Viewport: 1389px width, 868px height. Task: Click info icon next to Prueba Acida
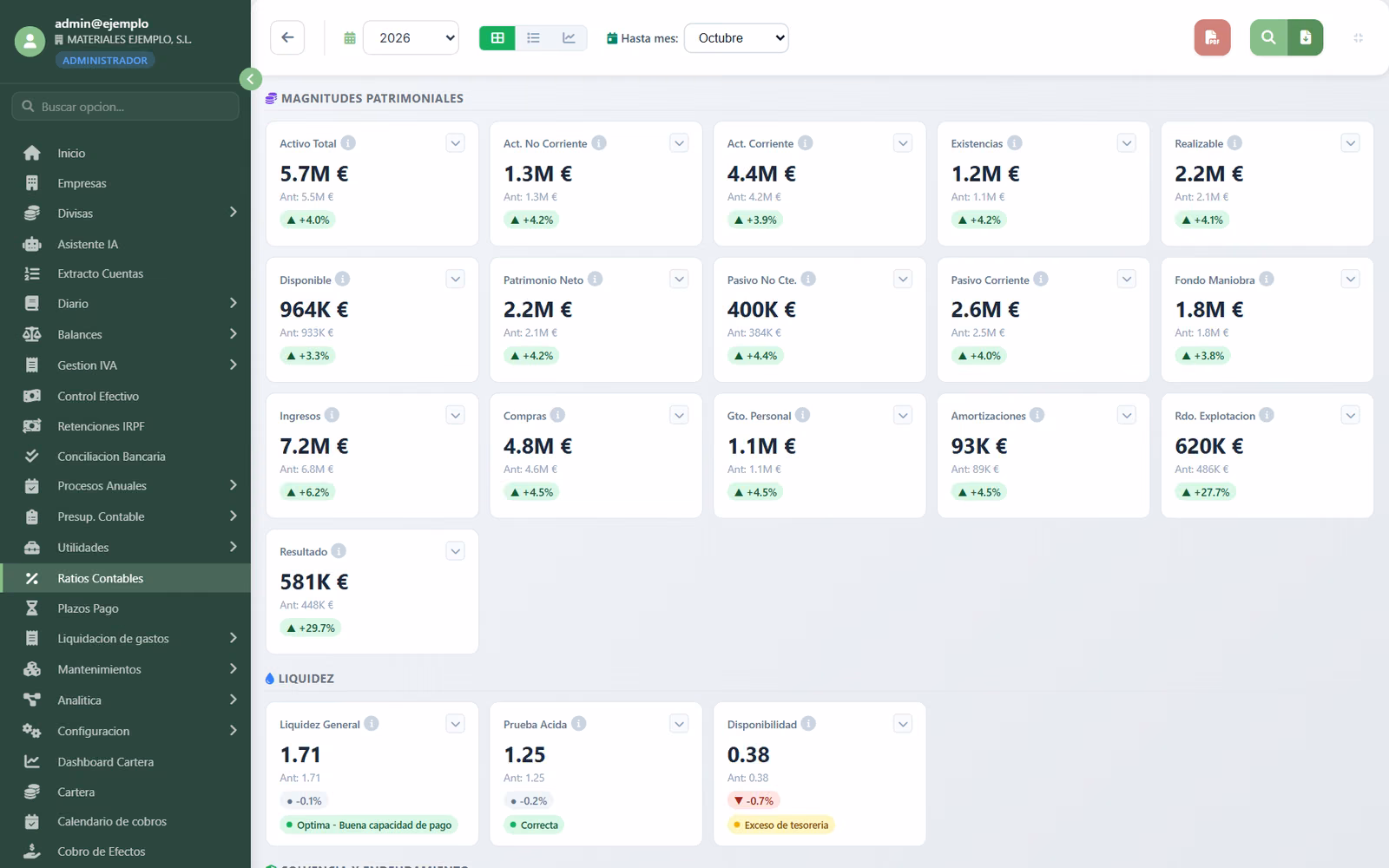(x=579, y=724)
